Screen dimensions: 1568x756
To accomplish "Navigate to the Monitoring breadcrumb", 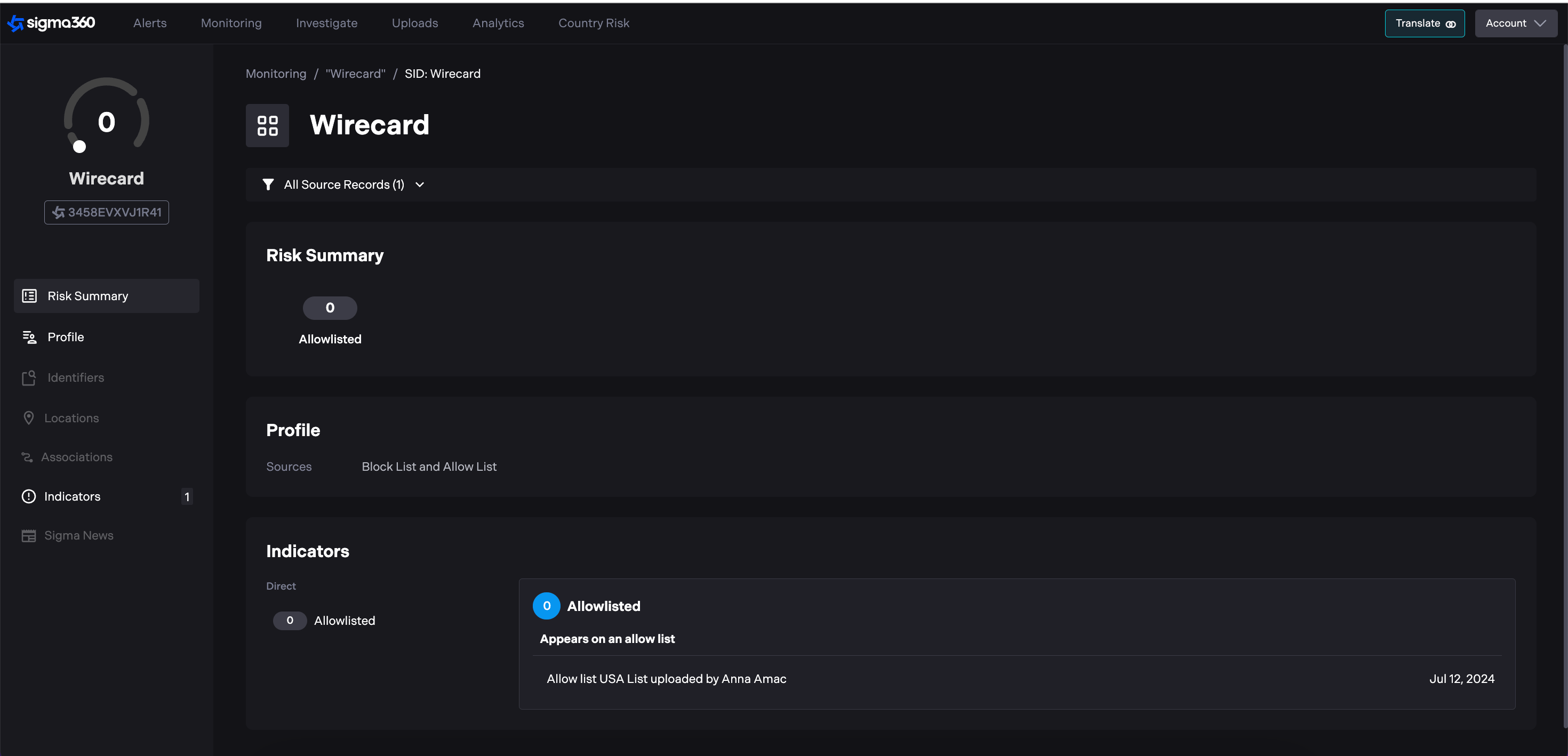I will point(276,74).
